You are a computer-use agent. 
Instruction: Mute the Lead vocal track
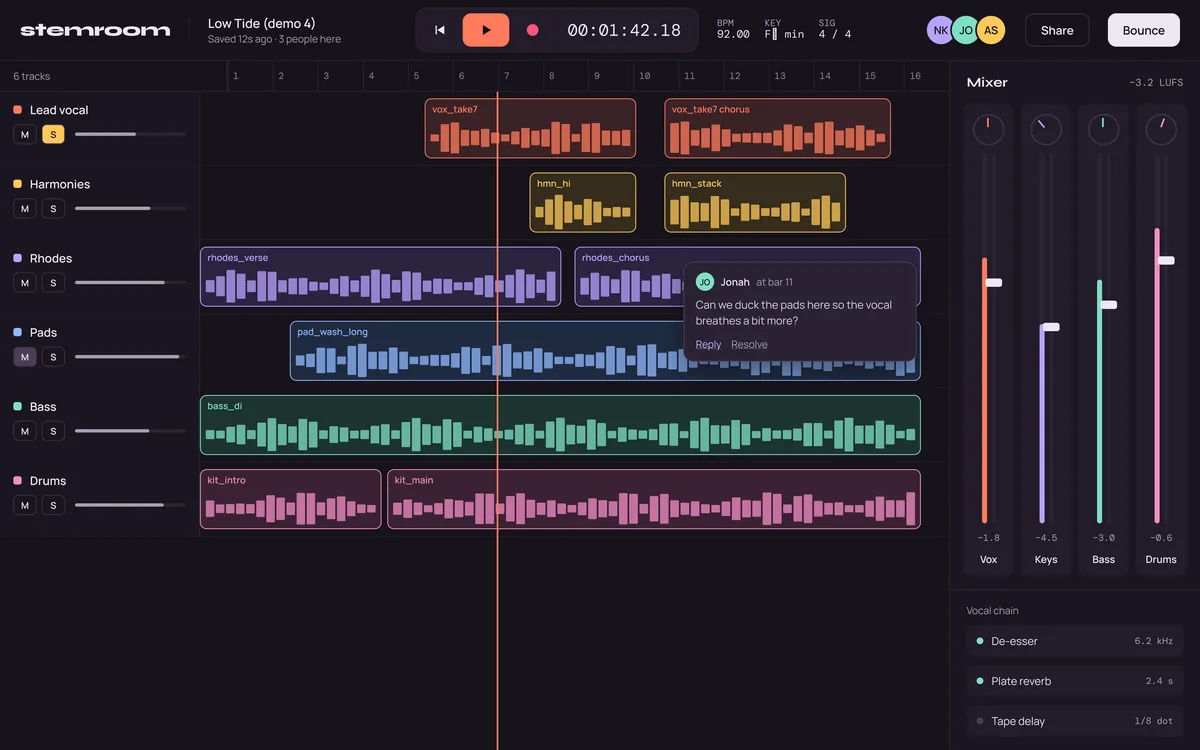(x=25, y=134)
